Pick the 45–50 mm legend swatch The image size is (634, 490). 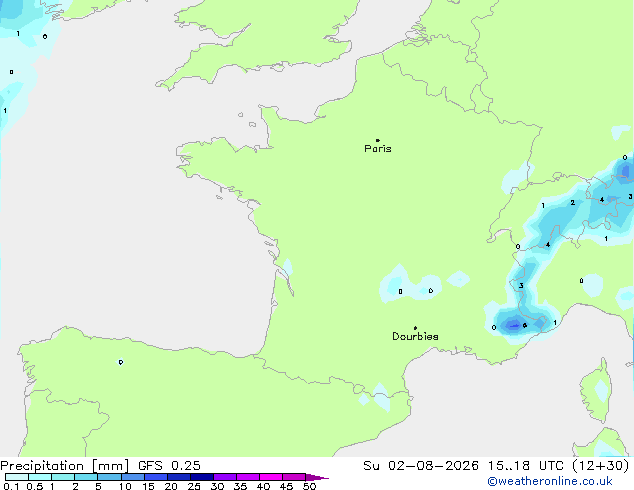click(294, 477)
